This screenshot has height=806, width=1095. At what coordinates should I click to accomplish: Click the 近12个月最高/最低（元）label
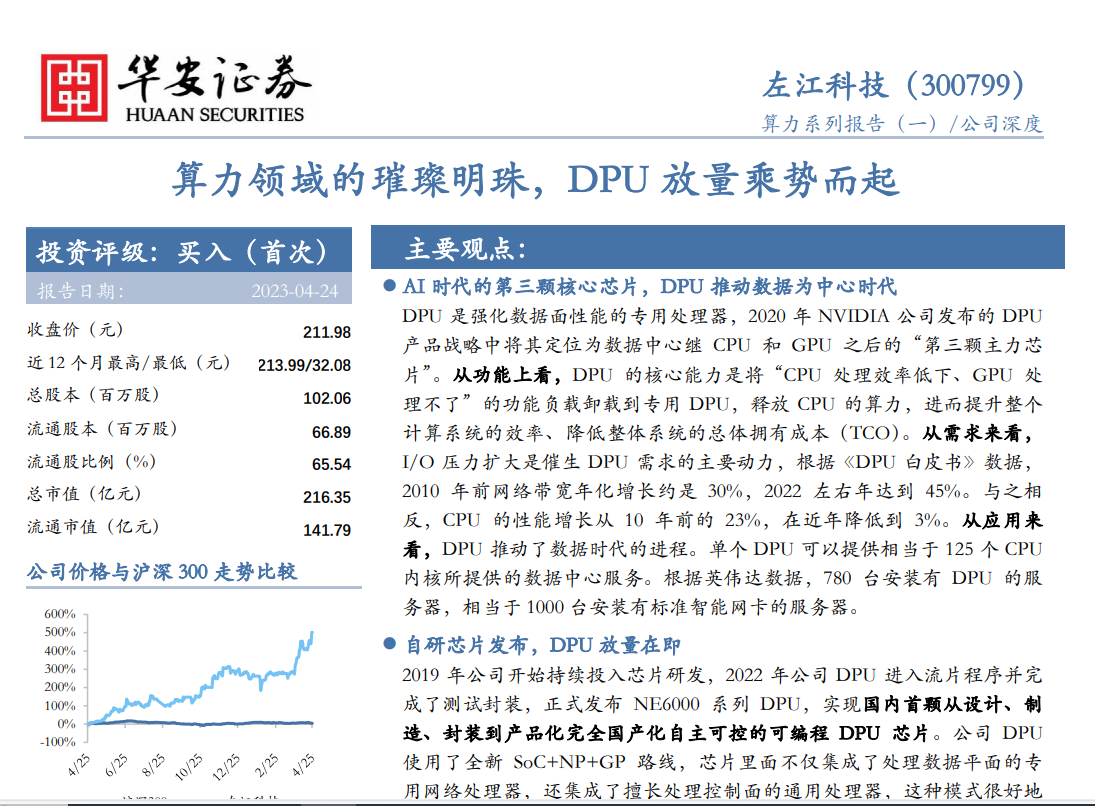click(x=128, y=362)
